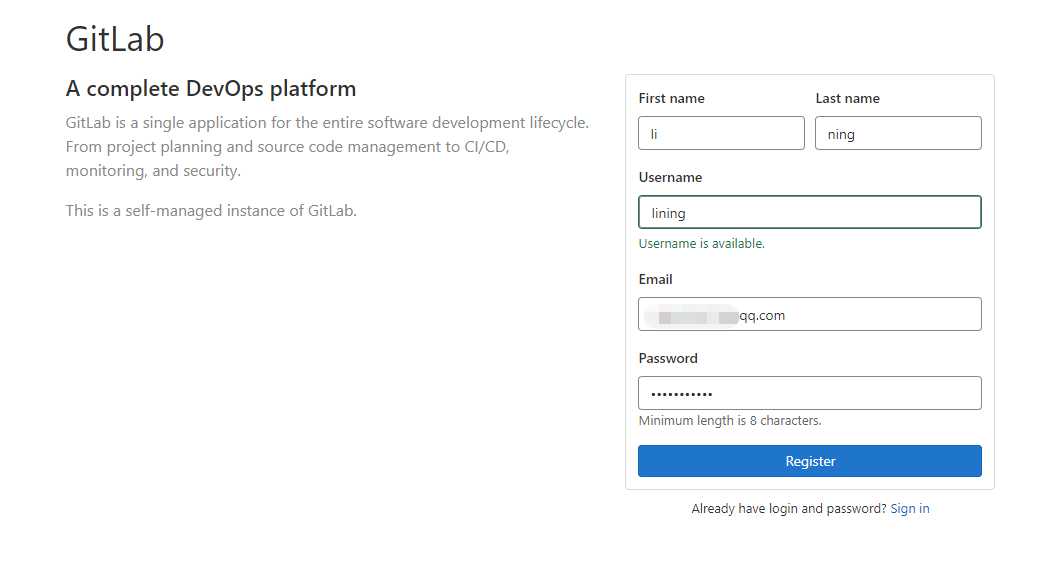Click the "Minimum length is 8 characters" hint

point(729,421)
